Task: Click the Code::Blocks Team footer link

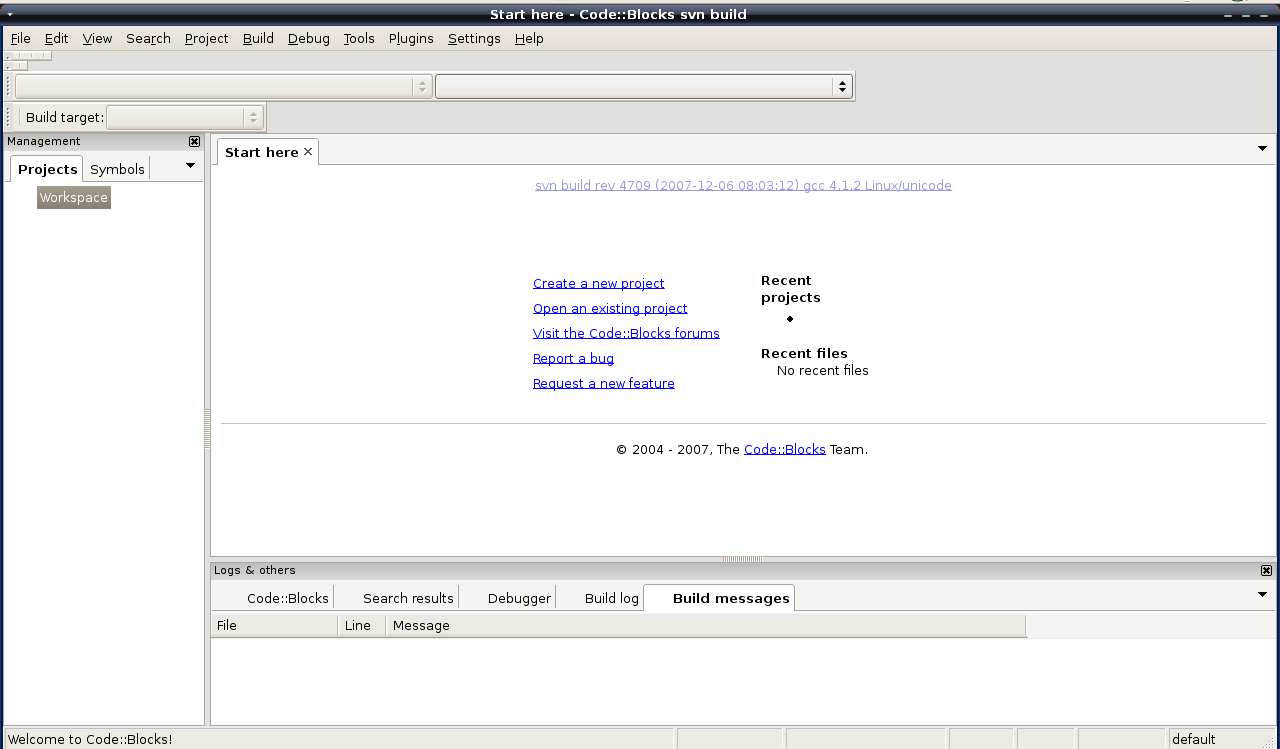Action: coord(785,449)
